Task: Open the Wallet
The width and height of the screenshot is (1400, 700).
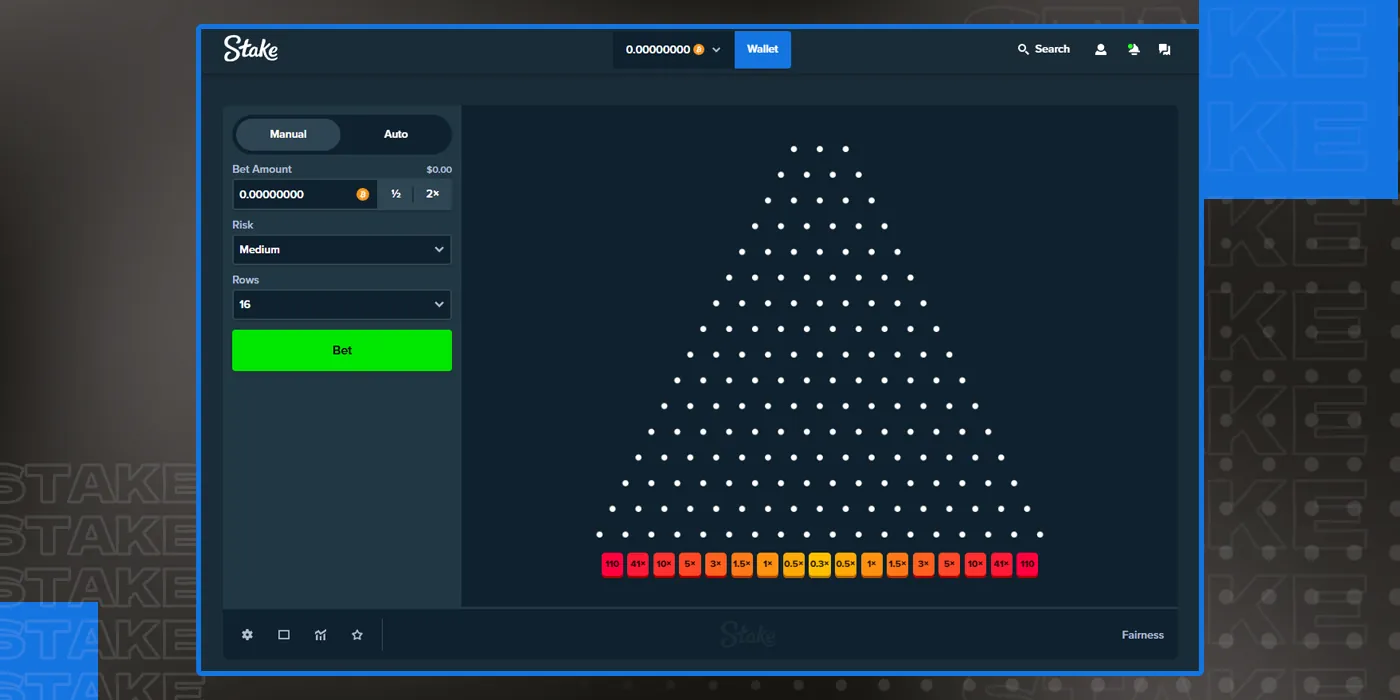Action: (762, 49)
